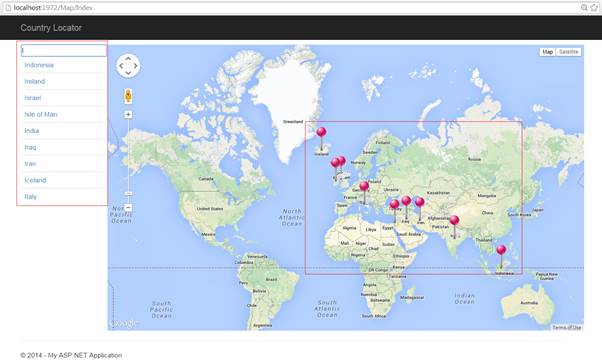Pan map left with left arrow
The height and width of the screenshot is (361, 602).
point(121,66)
